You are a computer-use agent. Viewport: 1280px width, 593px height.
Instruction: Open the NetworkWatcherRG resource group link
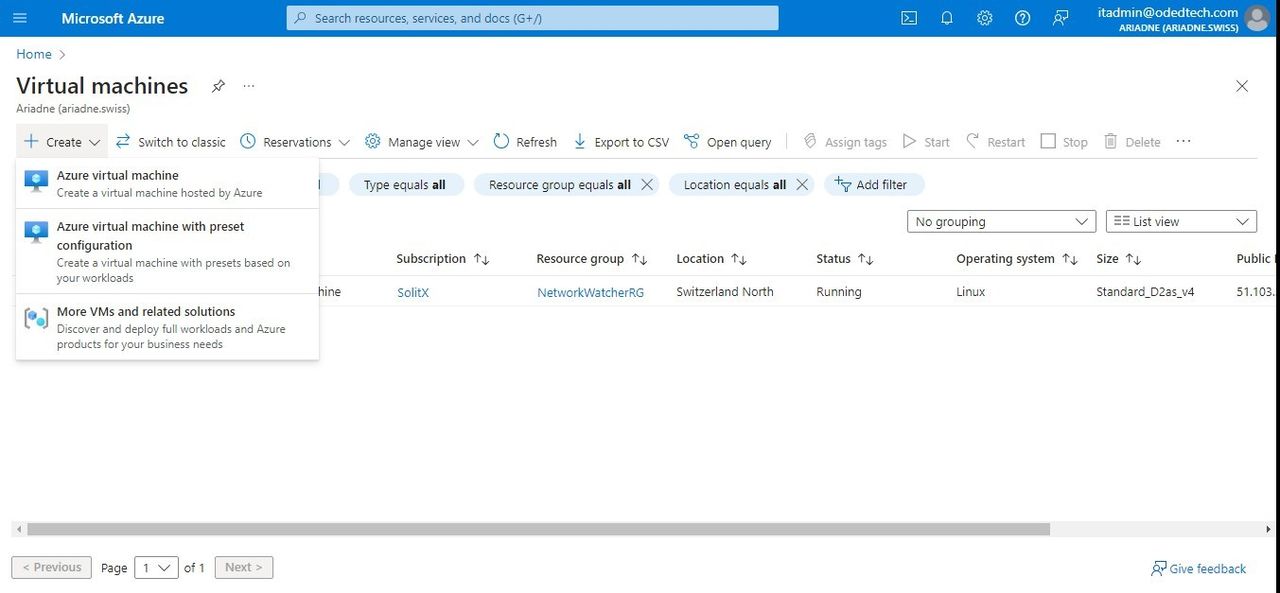pos(591,293)
